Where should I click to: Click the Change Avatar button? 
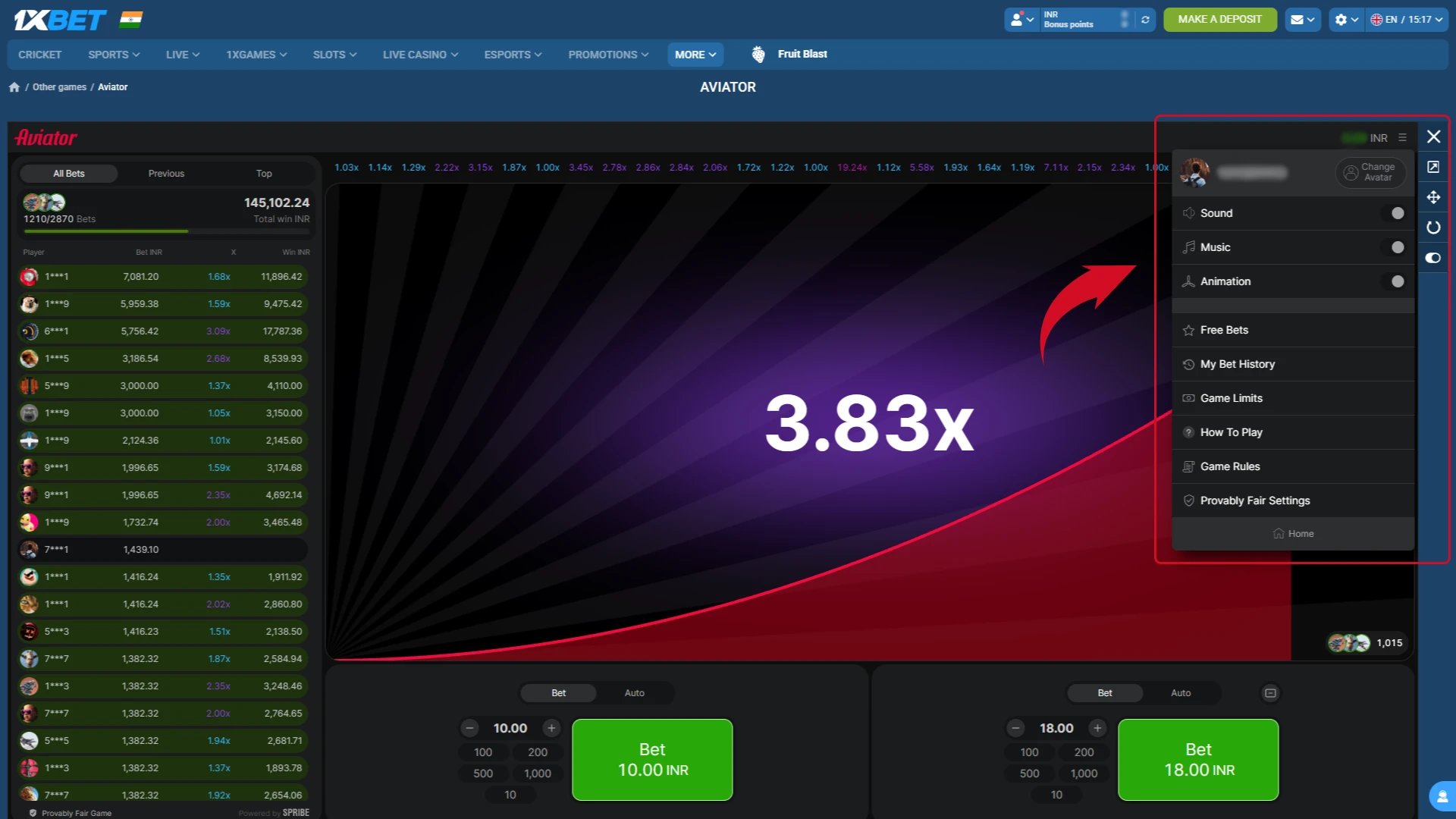pos(1370,172)
